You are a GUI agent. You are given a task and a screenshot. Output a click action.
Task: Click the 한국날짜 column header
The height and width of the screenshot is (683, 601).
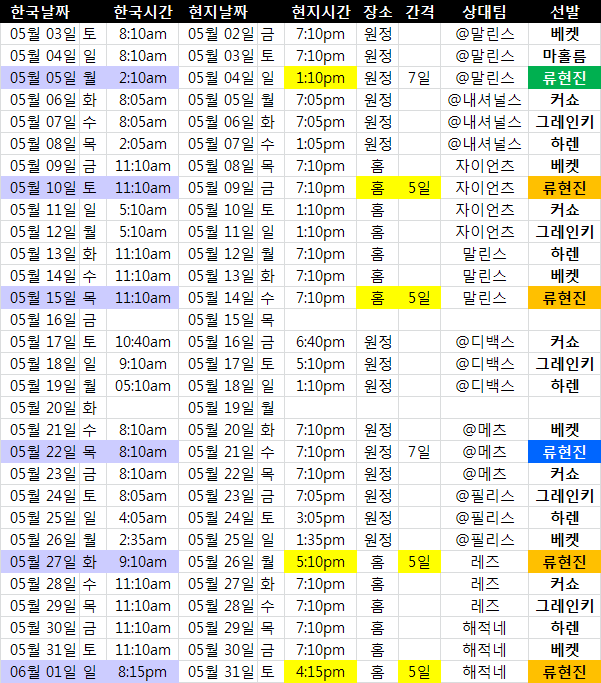40,12
